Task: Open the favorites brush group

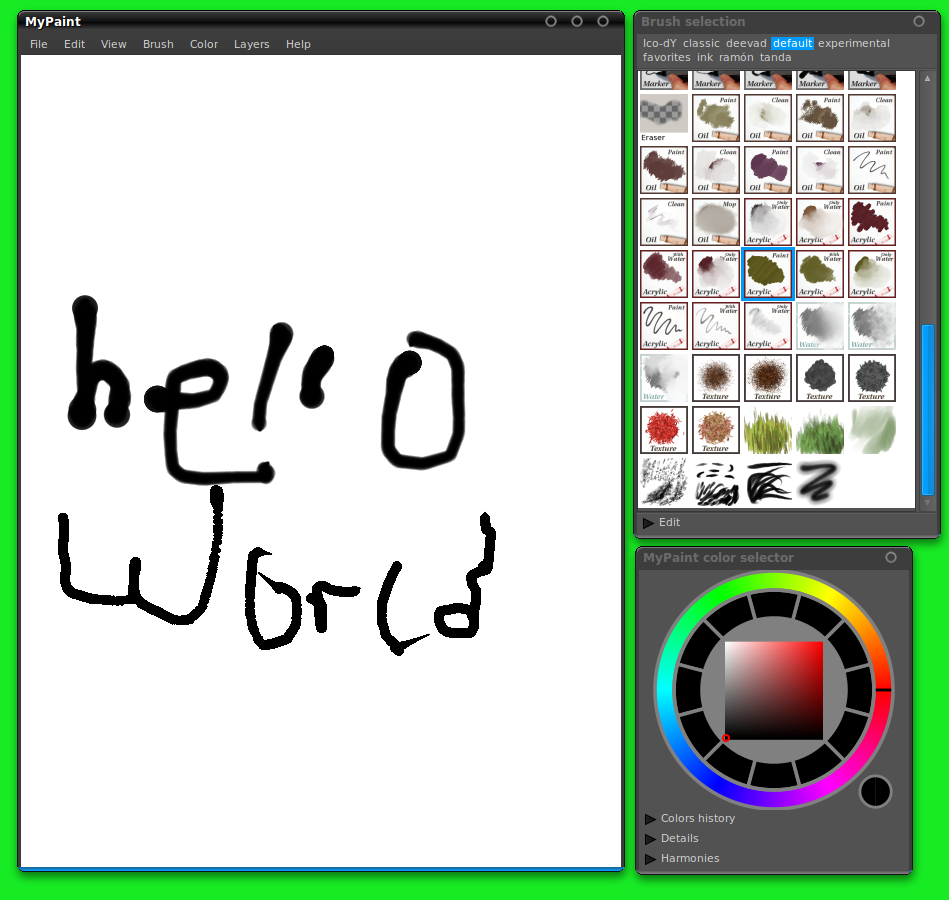Action: 665,57
